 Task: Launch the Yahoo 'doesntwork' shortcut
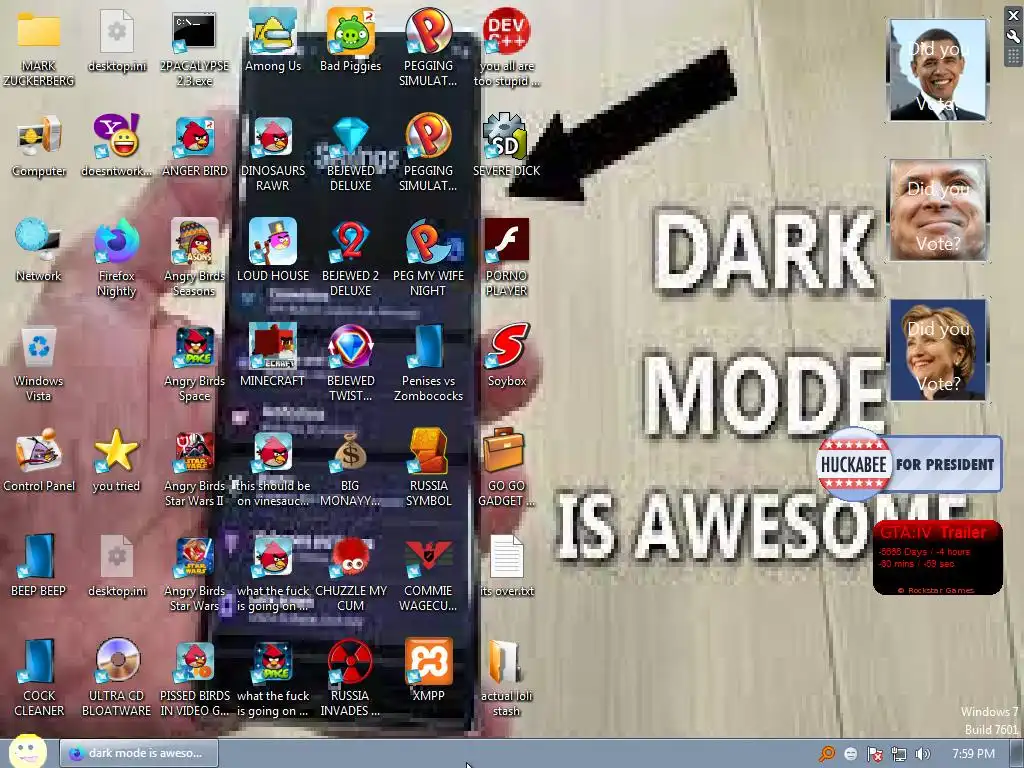(x=116, y=146)
